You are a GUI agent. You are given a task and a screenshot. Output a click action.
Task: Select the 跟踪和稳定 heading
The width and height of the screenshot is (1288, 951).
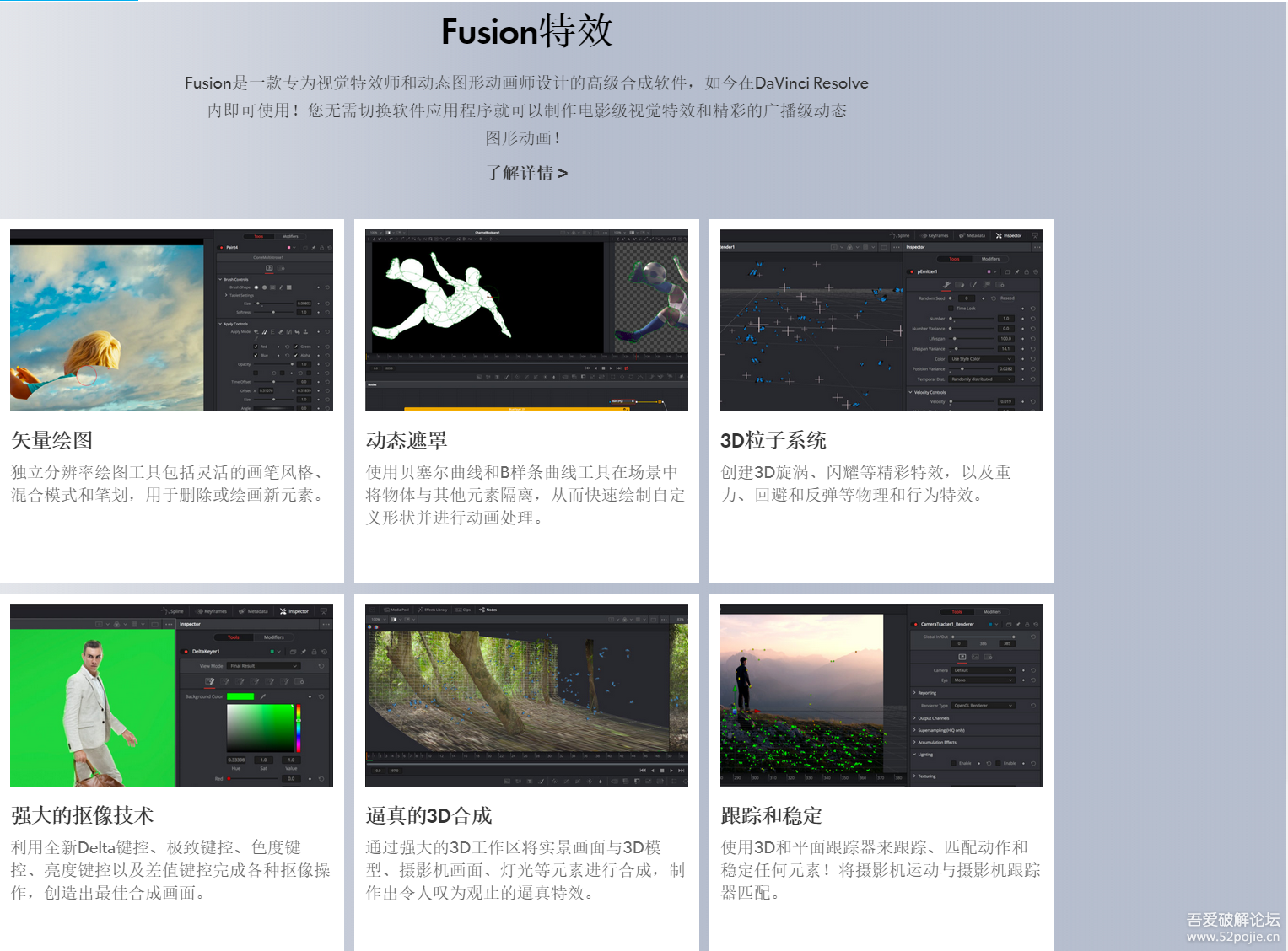771,815
